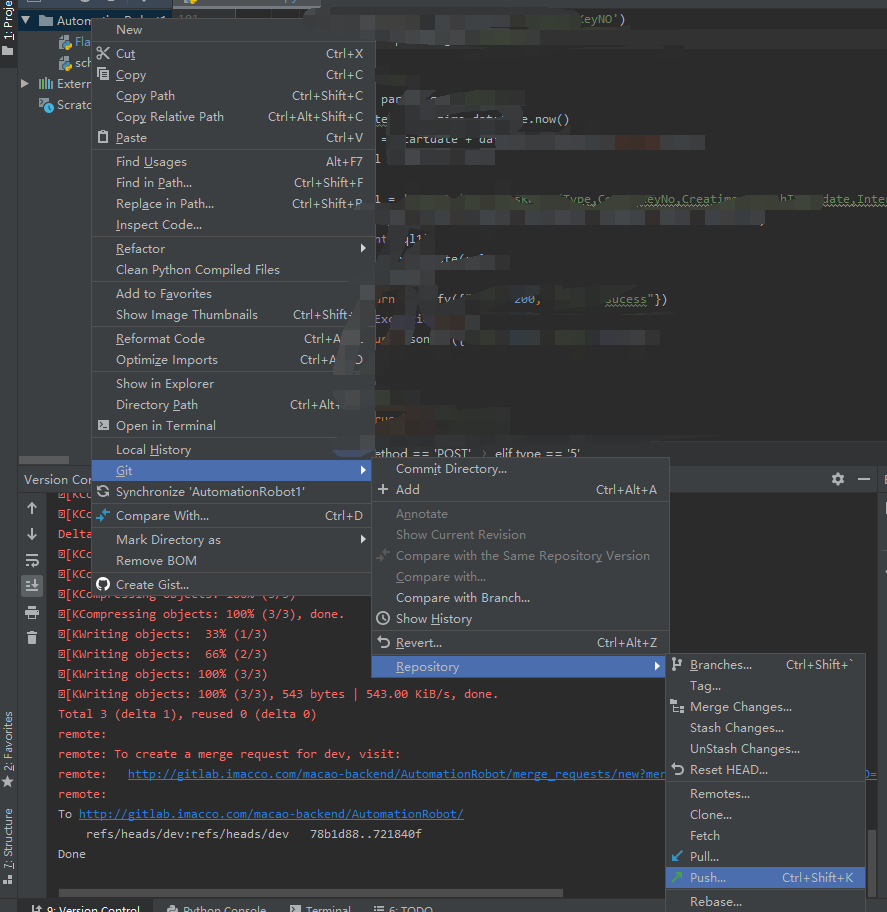Collapse the AutomationRobot1 project tree node
Screen dimensions: 887x912
[26, 20]
